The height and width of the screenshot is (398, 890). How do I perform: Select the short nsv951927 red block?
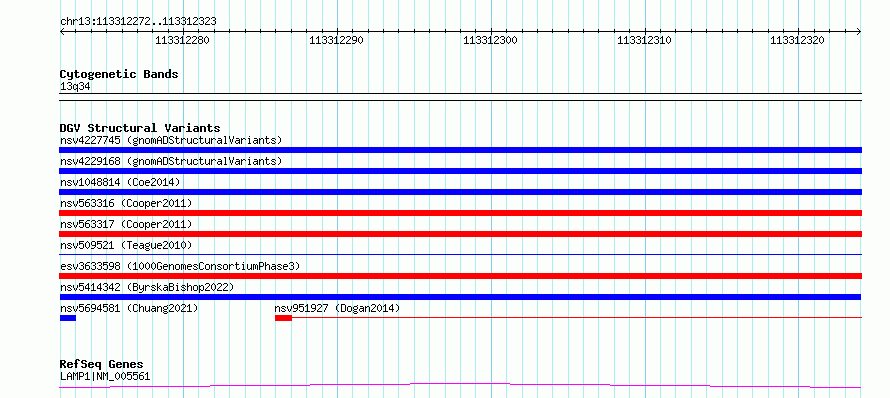point(283,318)
